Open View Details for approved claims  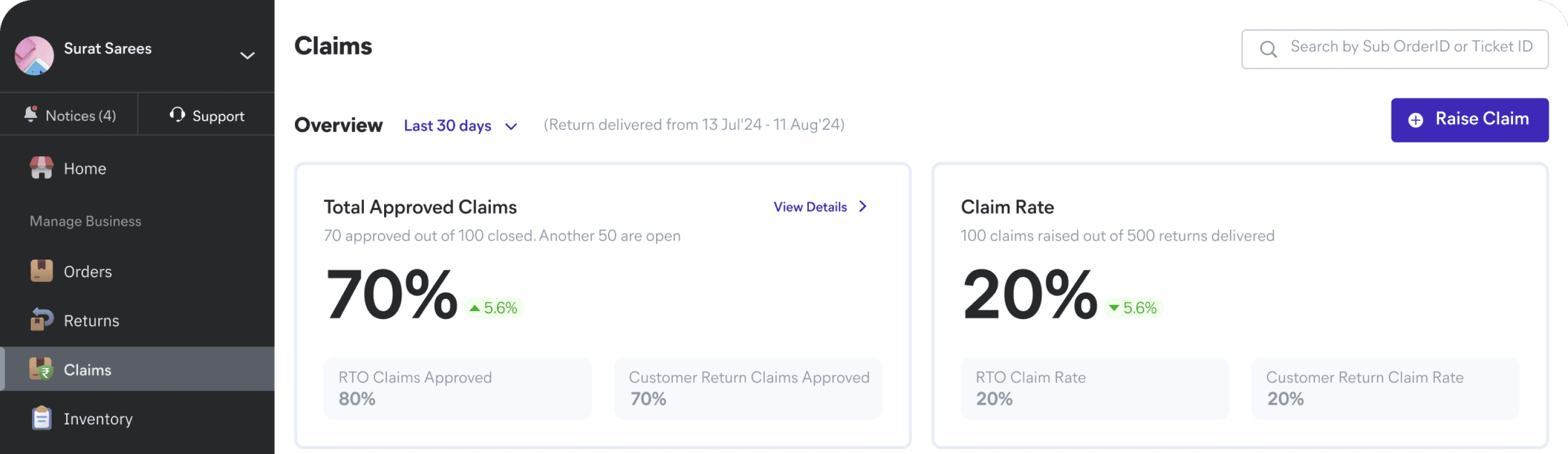(810, 207)
